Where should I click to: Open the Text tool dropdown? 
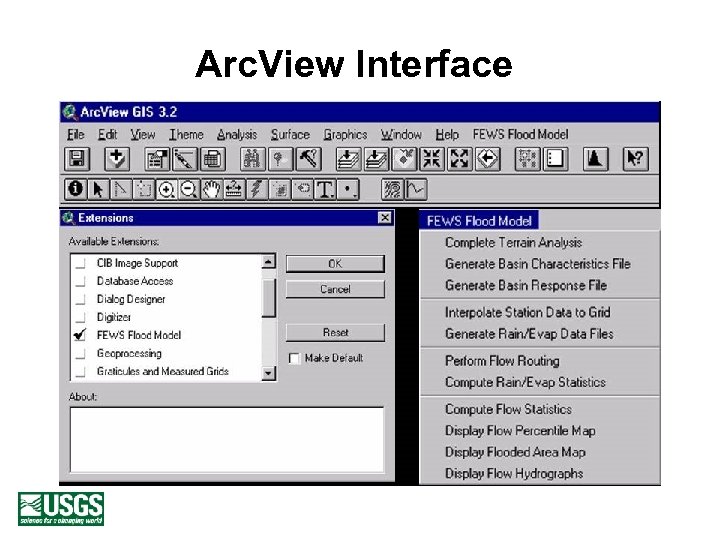pyautogui.click(x=325, y=189)
